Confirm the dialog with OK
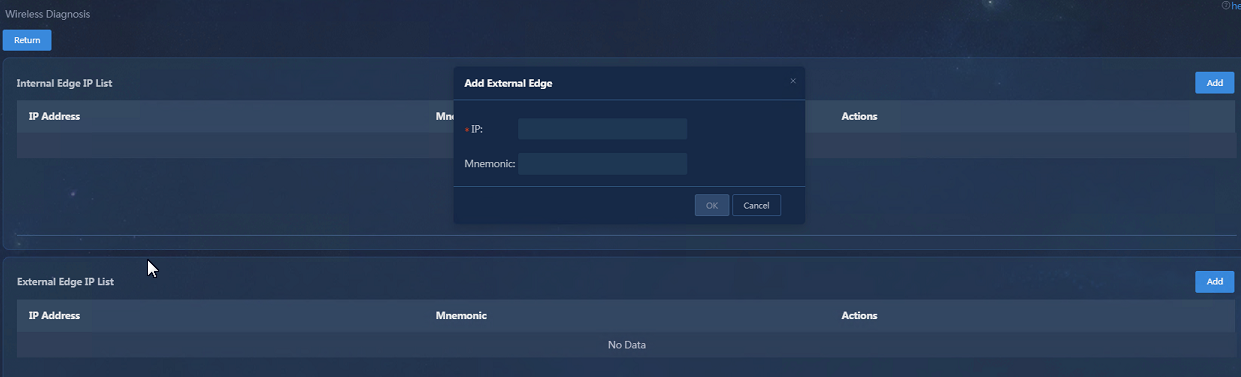 (x=712, y=205)
